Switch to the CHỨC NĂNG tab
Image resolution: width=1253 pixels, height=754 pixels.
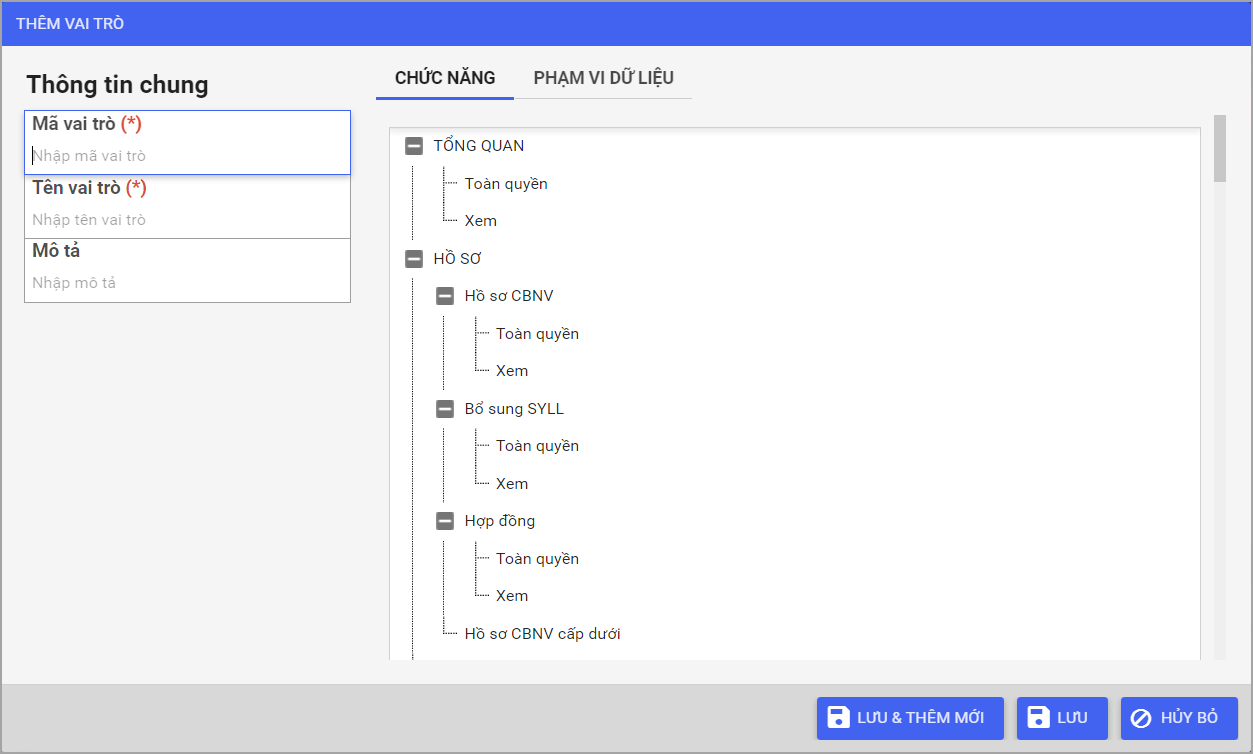[445, 78]
